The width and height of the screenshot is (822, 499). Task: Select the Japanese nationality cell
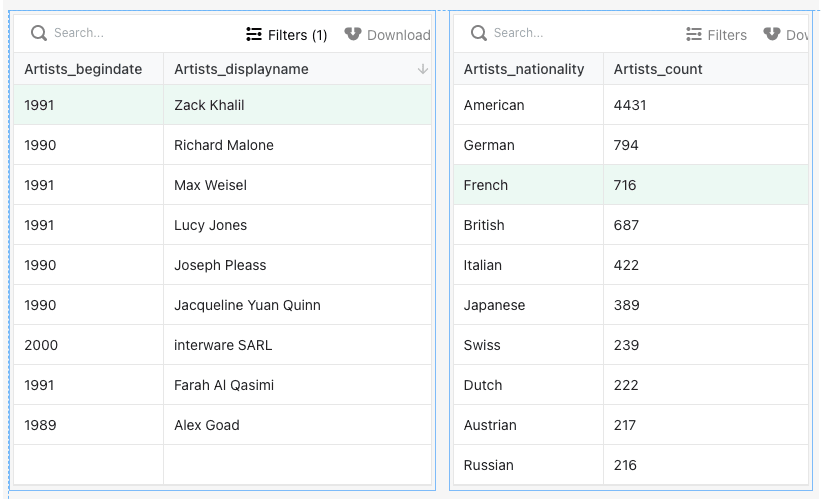(494, 305)
